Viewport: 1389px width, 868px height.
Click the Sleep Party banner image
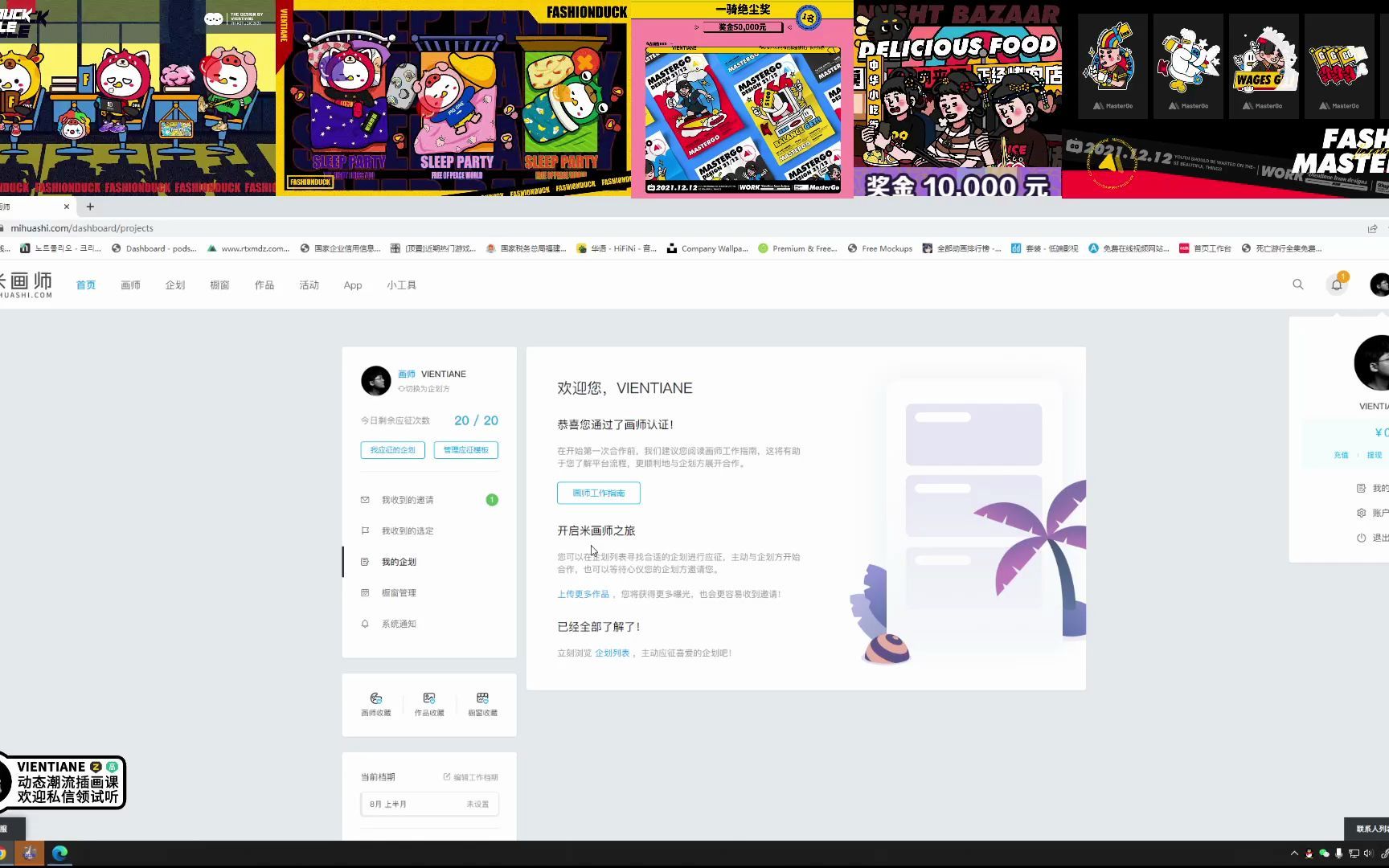[453, 99]
